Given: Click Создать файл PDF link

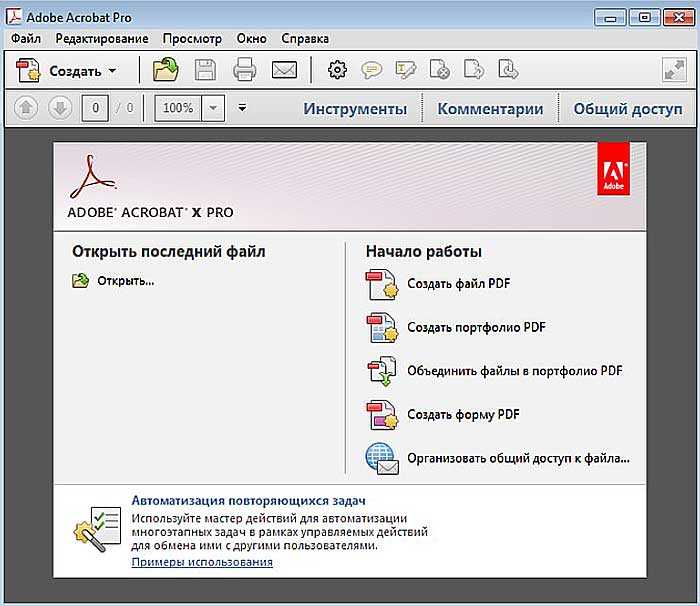Looking at the screenshot, I should tap(458, 284).
